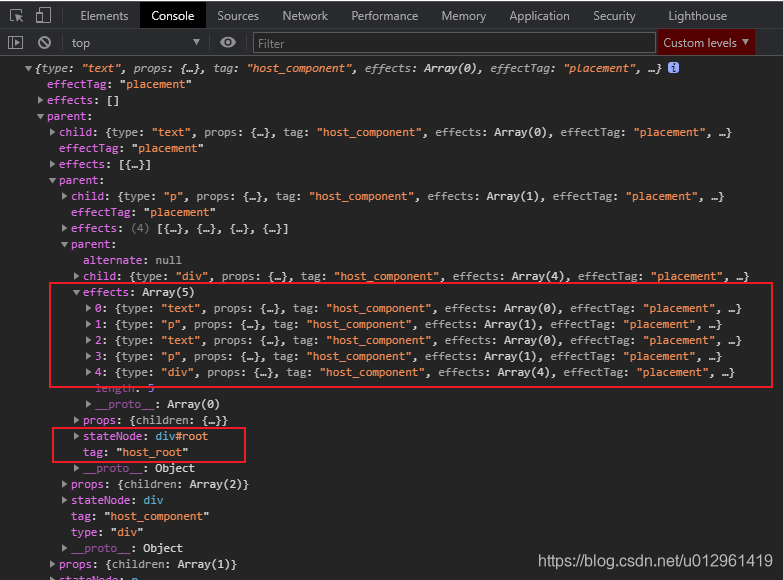Show the console sidebar panel icon
The height and width of the screenshot is (580, 783).
(15, 43)
